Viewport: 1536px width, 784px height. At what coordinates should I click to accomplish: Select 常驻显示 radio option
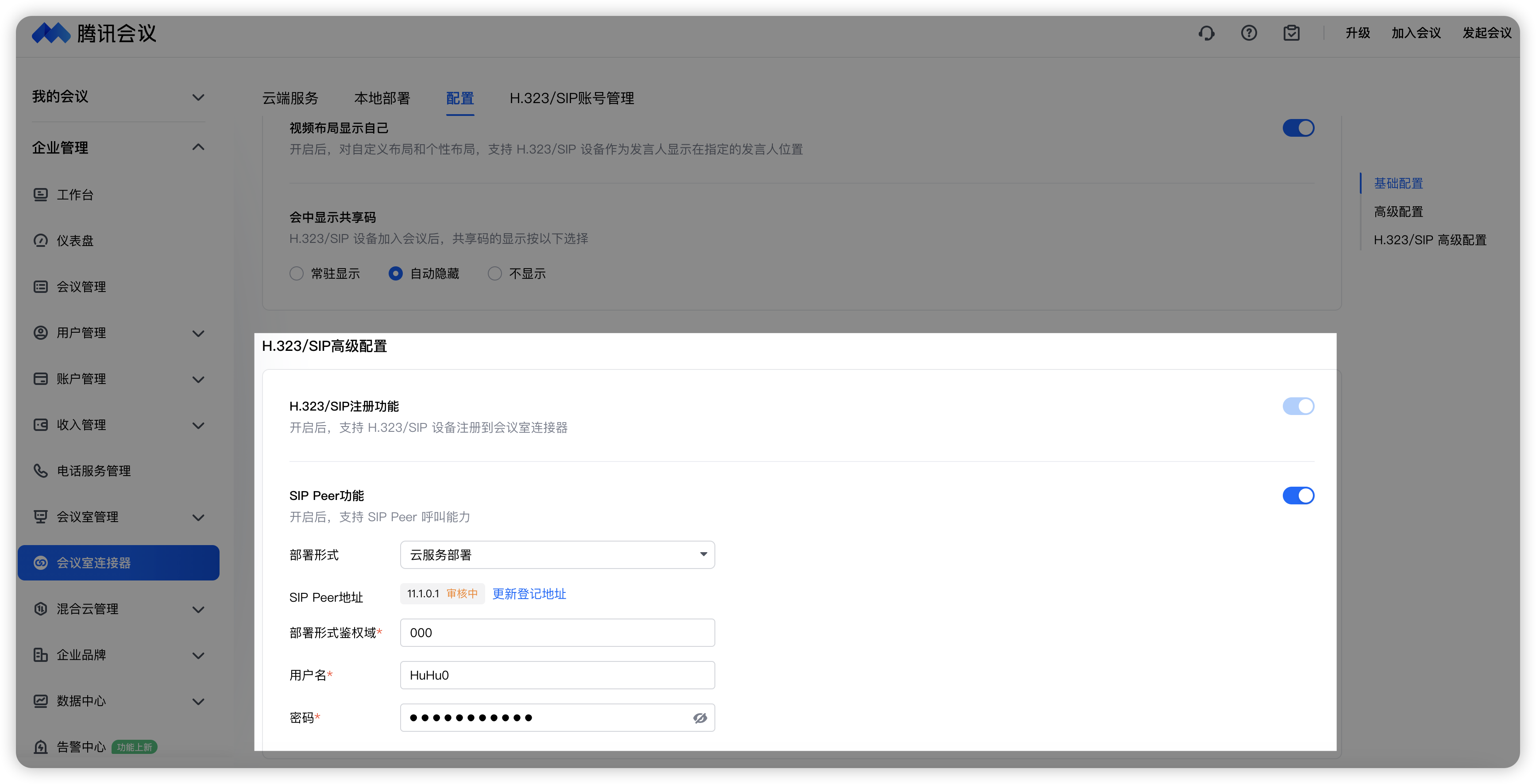[x=296, y=274]
